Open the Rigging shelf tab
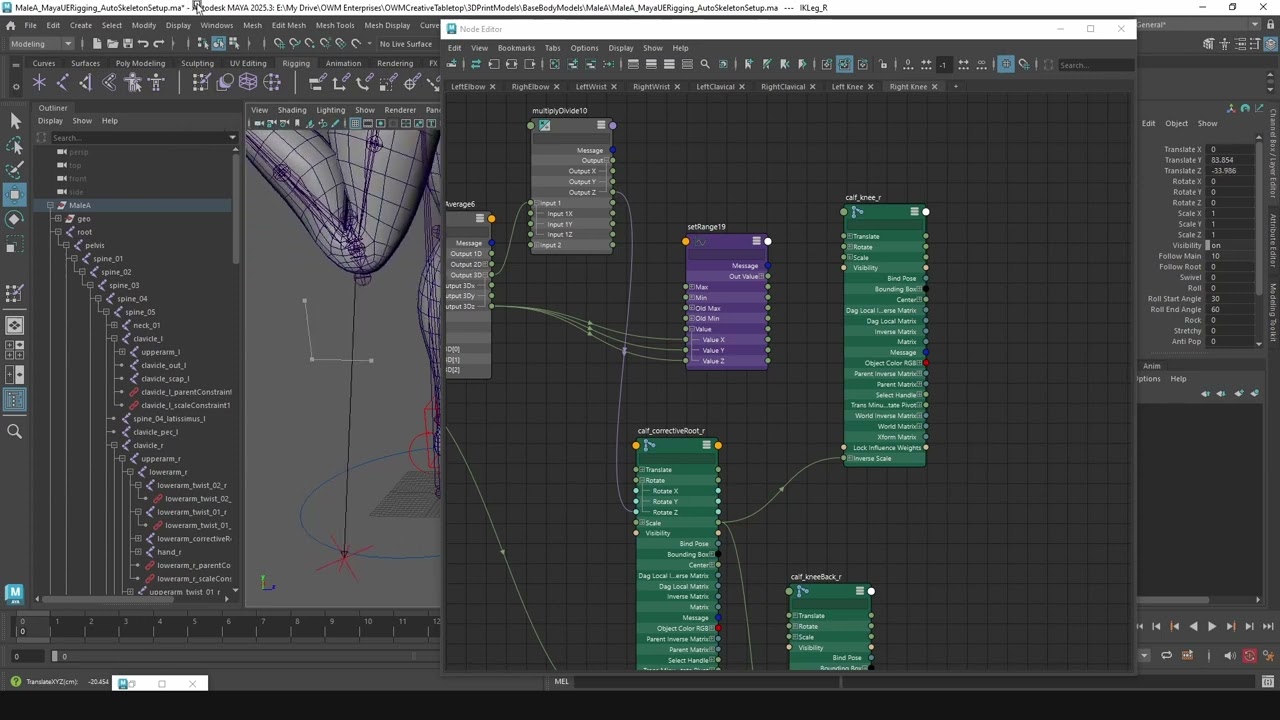 (x=296, y=63)
